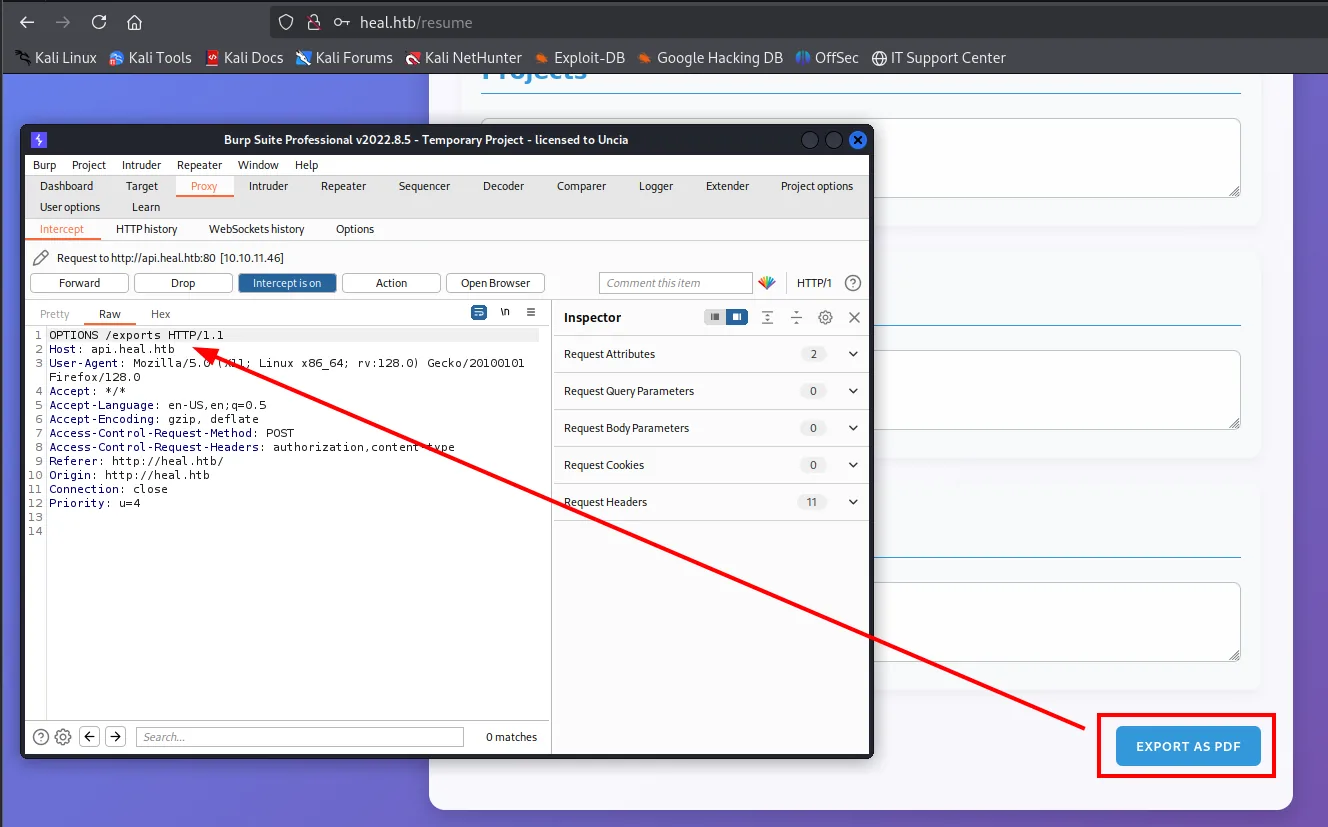Switch to Decoder tab

[503, 186]
